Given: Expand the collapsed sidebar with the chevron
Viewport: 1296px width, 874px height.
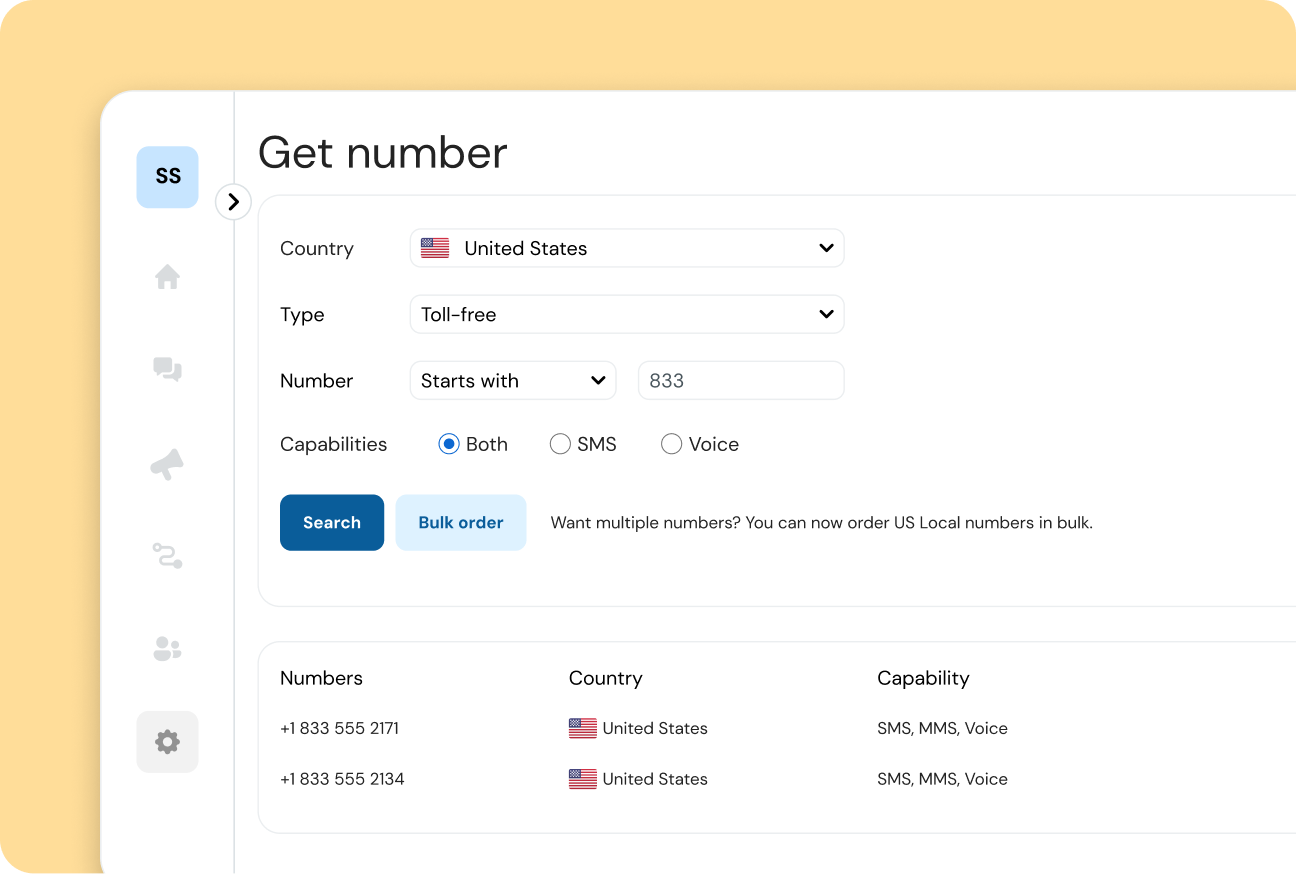Looking at the screenshot, I should click(233, 202).
